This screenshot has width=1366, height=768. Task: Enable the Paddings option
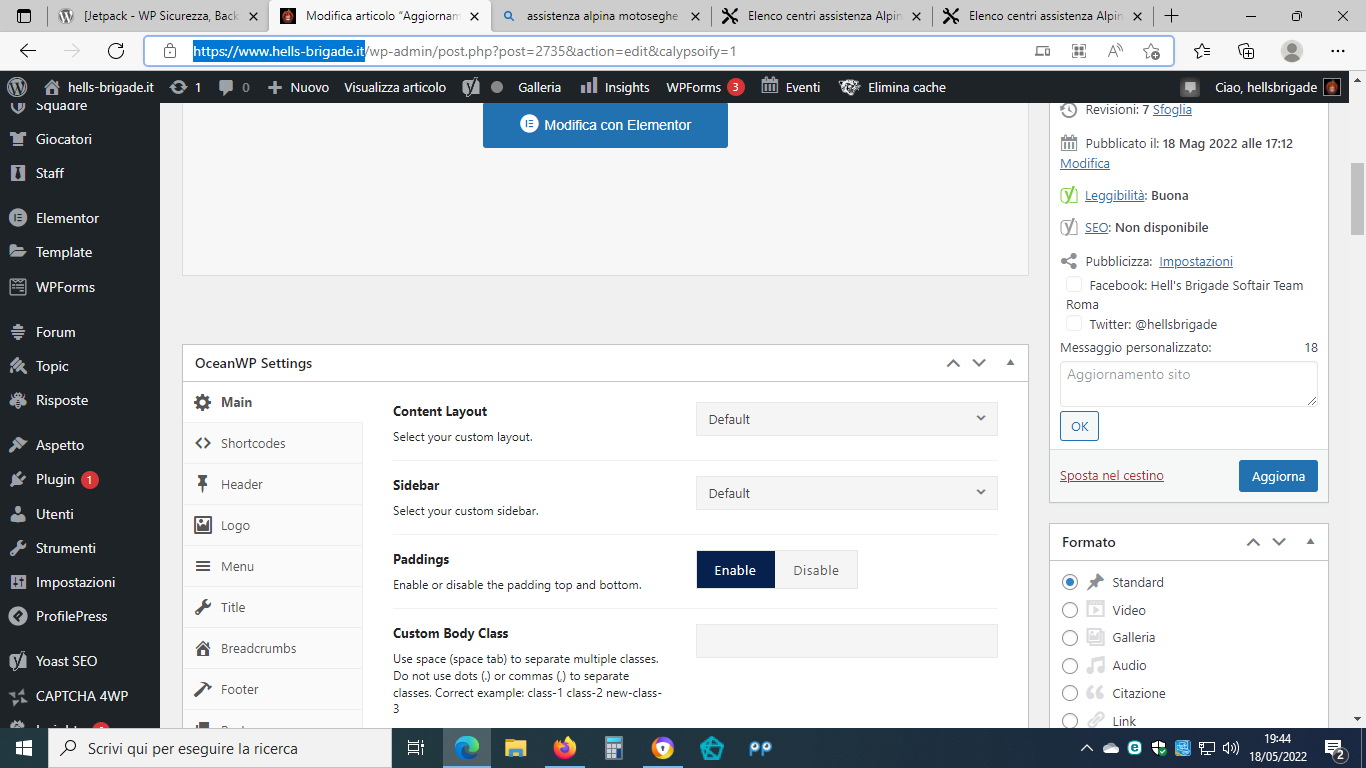point(735,570)
